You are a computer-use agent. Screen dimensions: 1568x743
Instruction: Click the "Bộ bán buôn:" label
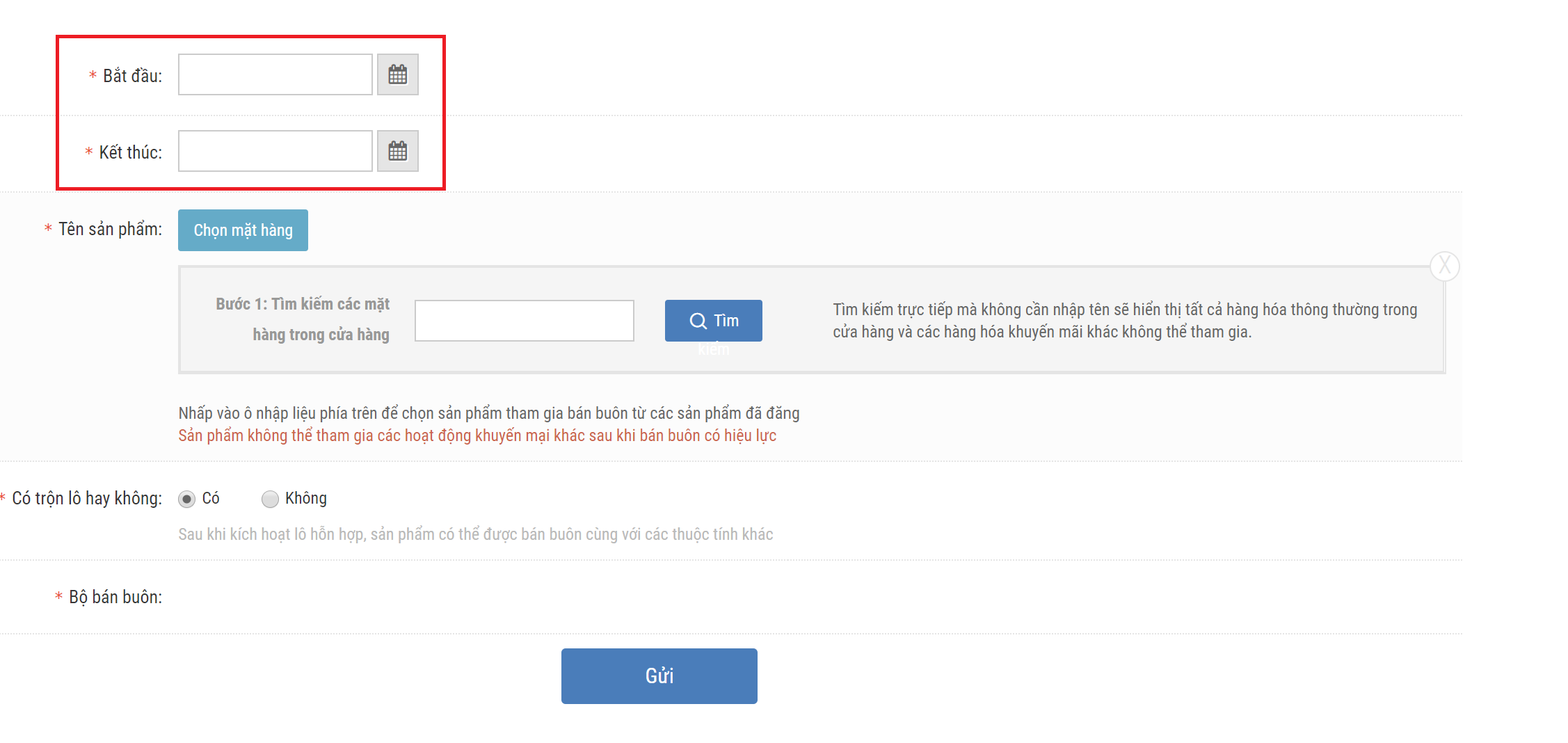pos(115,597)
